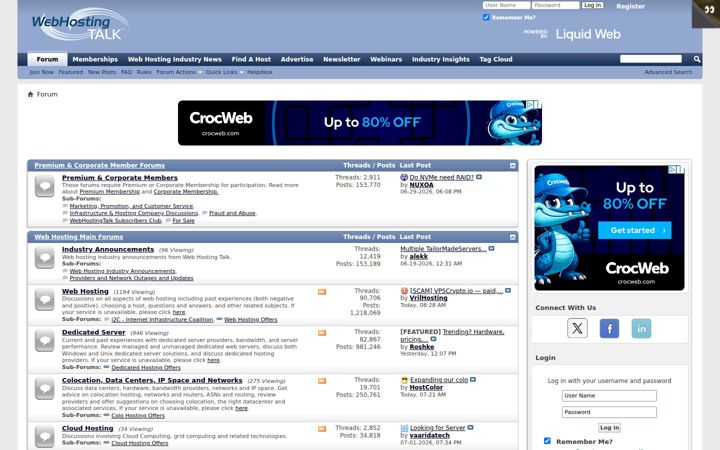Click the AdChoices icon on the top CrocWeb banner
The width and height of the screenshot is (720, 450).
point(529,105)
